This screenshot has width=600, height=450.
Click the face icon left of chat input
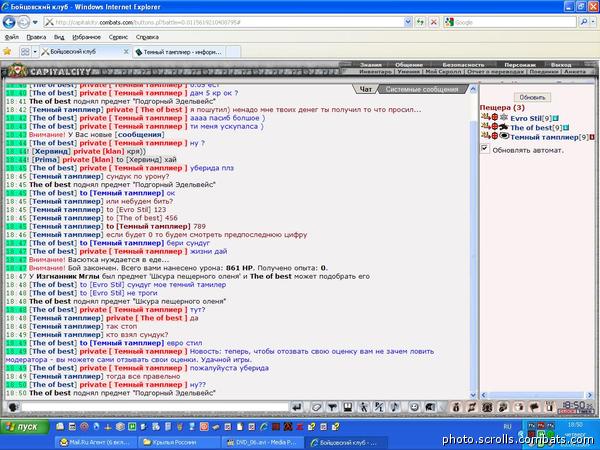click(x=13, y=407)
